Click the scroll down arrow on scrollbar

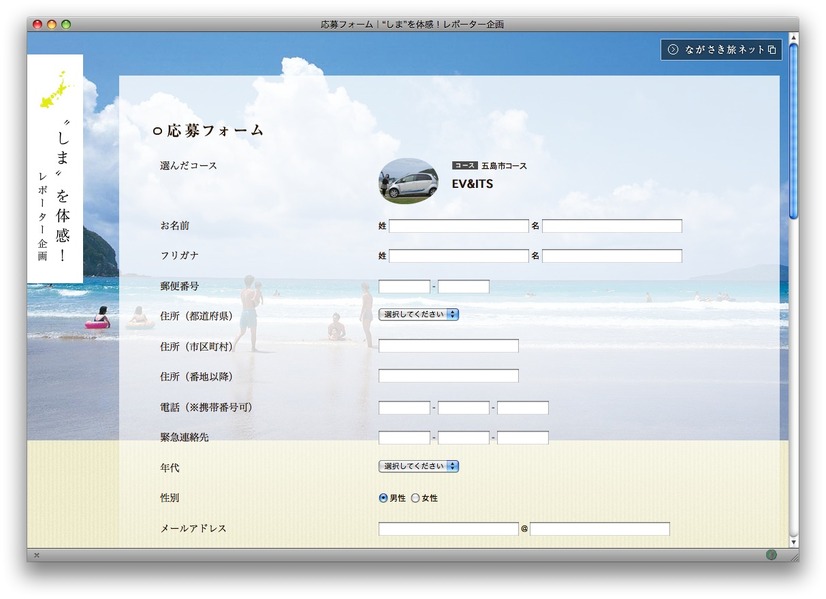pos(793,542)
